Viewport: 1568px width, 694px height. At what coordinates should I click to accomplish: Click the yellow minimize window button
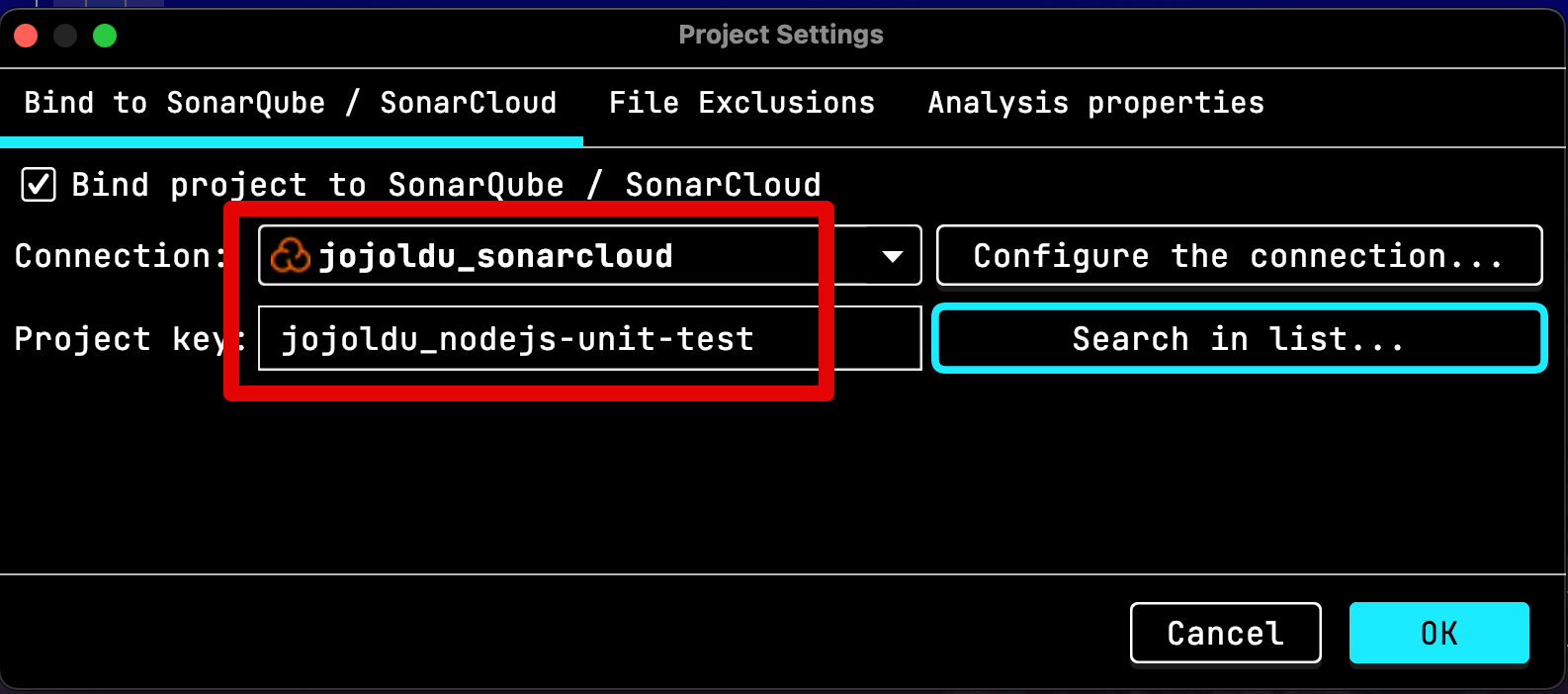point(65,37)
